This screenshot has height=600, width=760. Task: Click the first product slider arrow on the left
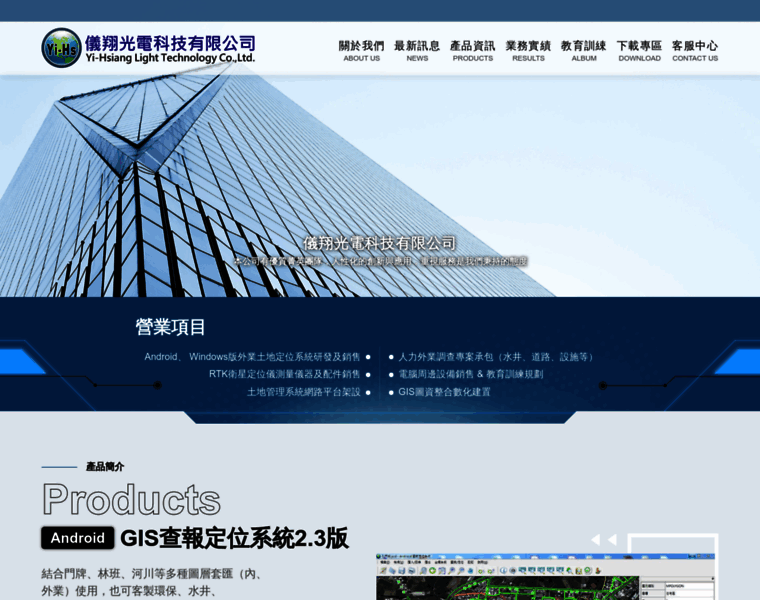pos(596,539)
